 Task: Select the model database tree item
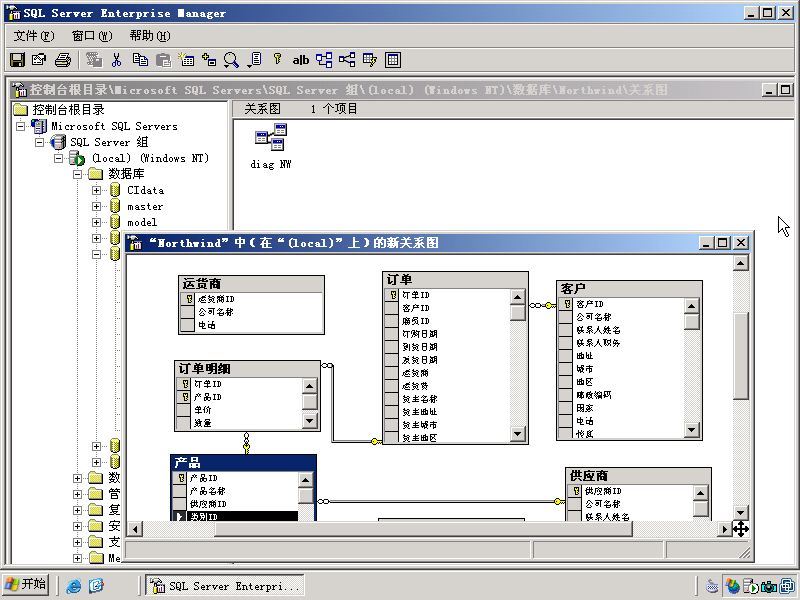pyautogui.click(x=142, y=222)
